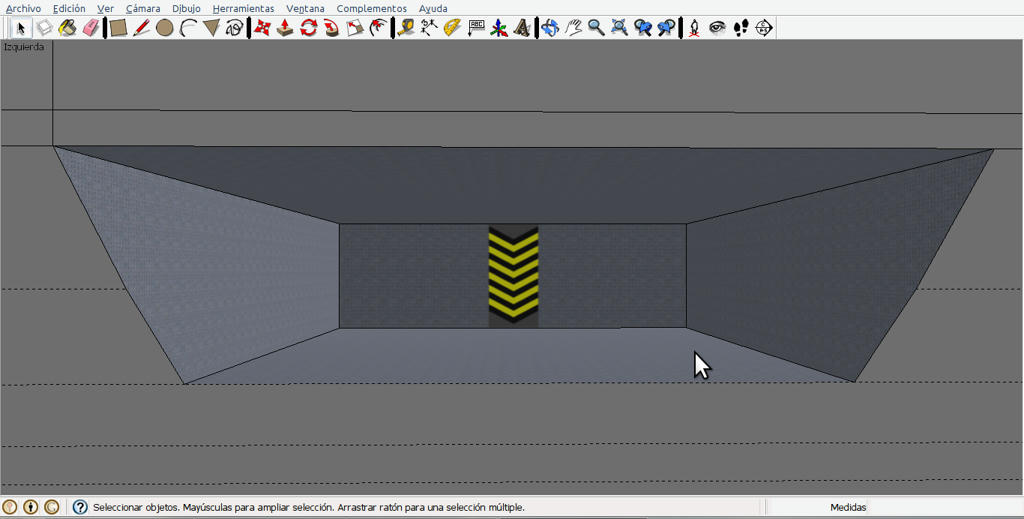1024x519 pixels.
Task: Select the Move tool
Action: pyautogui.click(x=262, y=27)
